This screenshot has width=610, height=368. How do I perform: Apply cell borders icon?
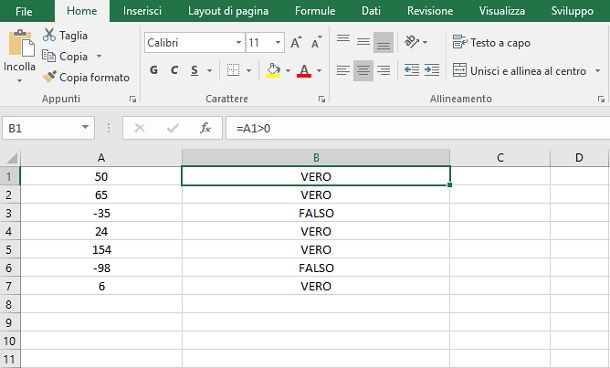(x=233, y=70)
